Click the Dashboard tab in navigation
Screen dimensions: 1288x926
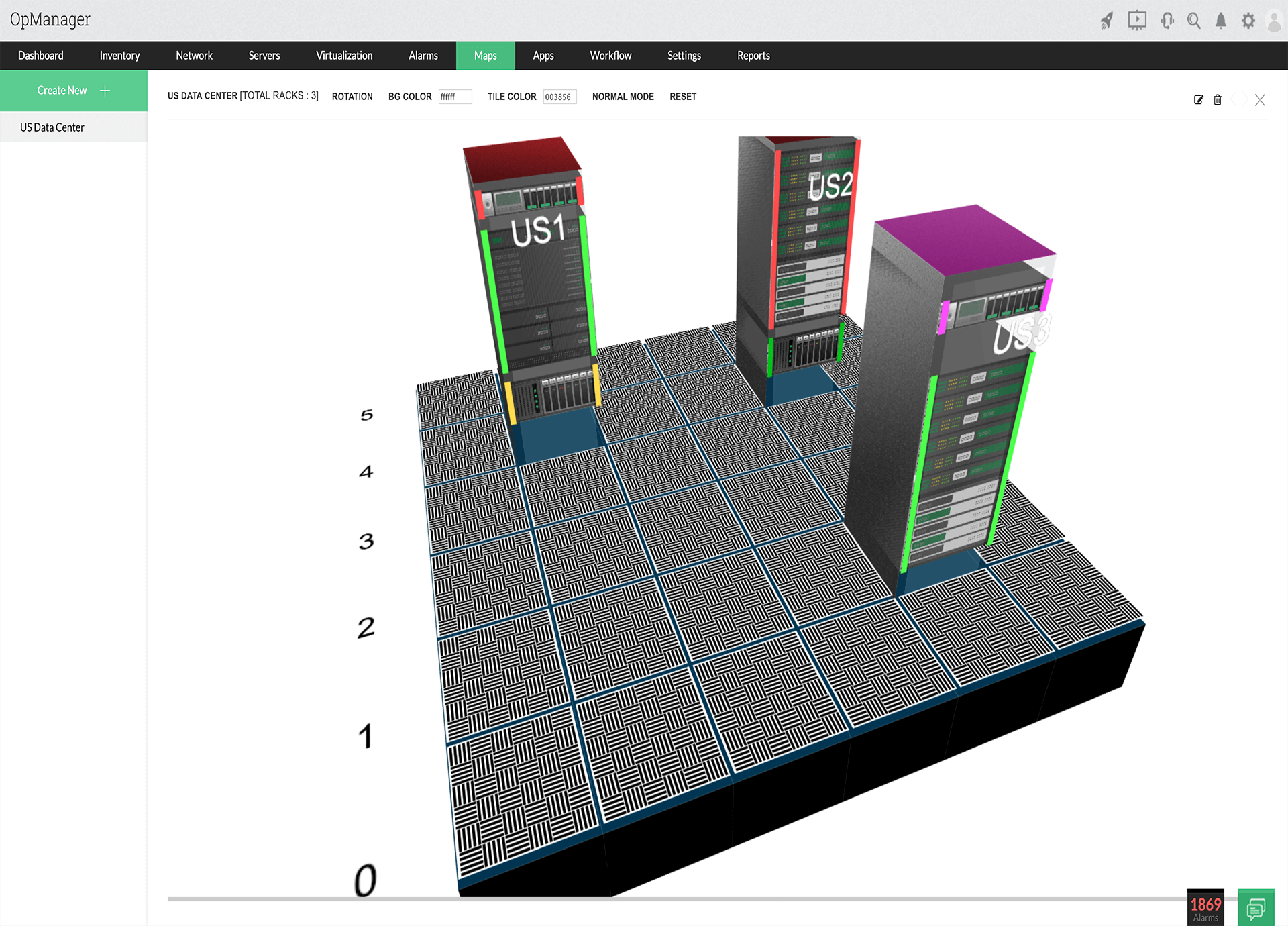[40, 55]
